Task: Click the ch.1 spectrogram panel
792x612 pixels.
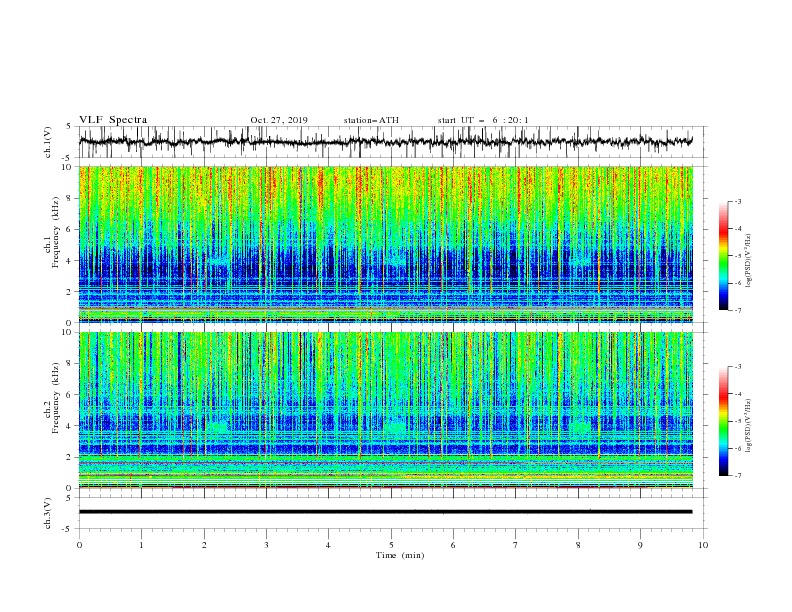Action: 386,244
